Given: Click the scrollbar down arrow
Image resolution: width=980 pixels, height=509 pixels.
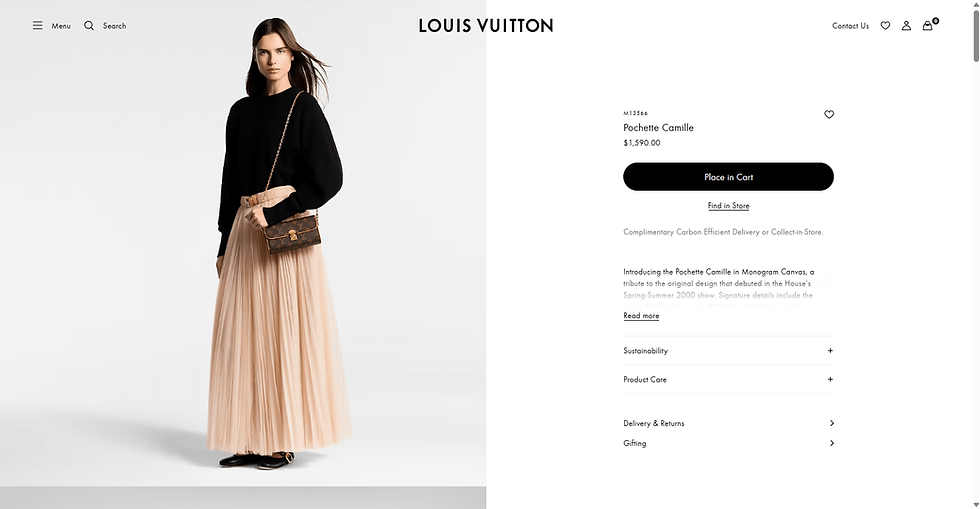Looking at the screenshot, I should click(x=976, y=504).
